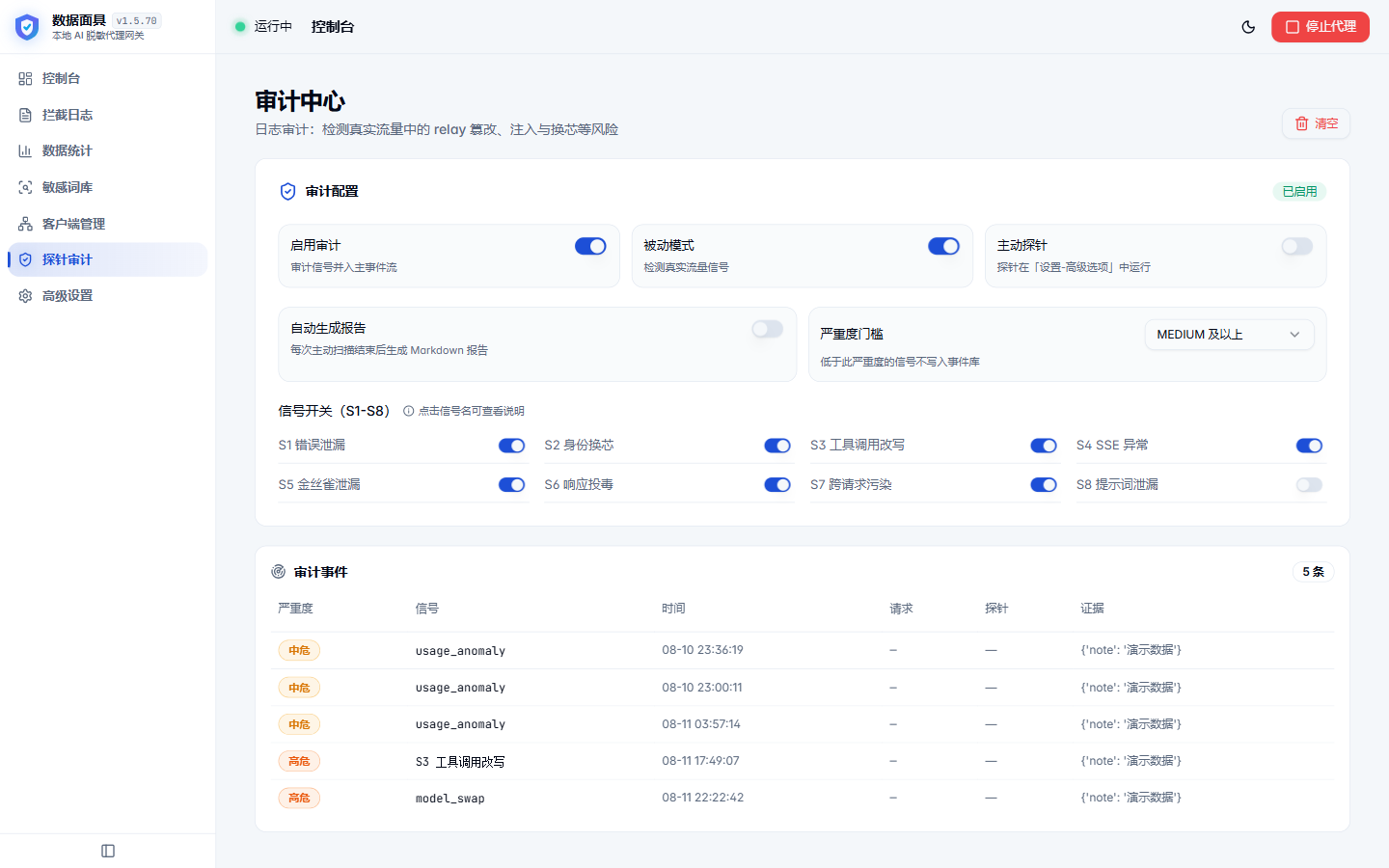
Task: Click the green 运行中 status dot
Action: click(x=240, y=27)
